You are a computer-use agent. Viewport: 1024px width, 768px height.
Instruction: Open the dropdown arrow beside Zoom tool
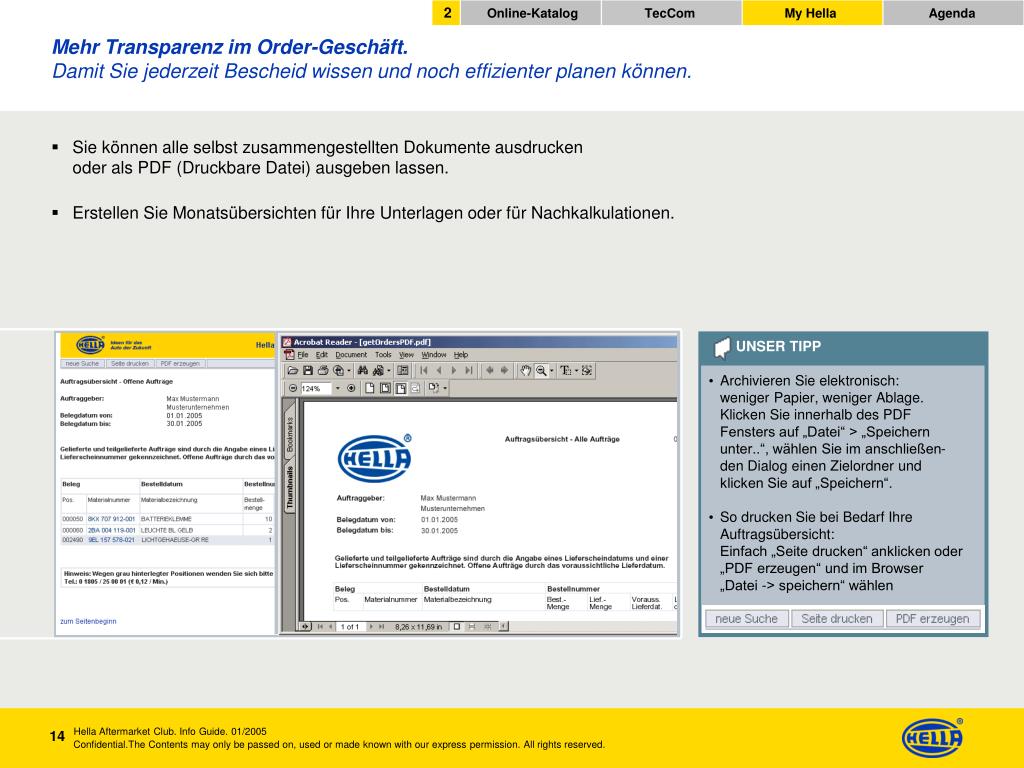coord(552,370)
